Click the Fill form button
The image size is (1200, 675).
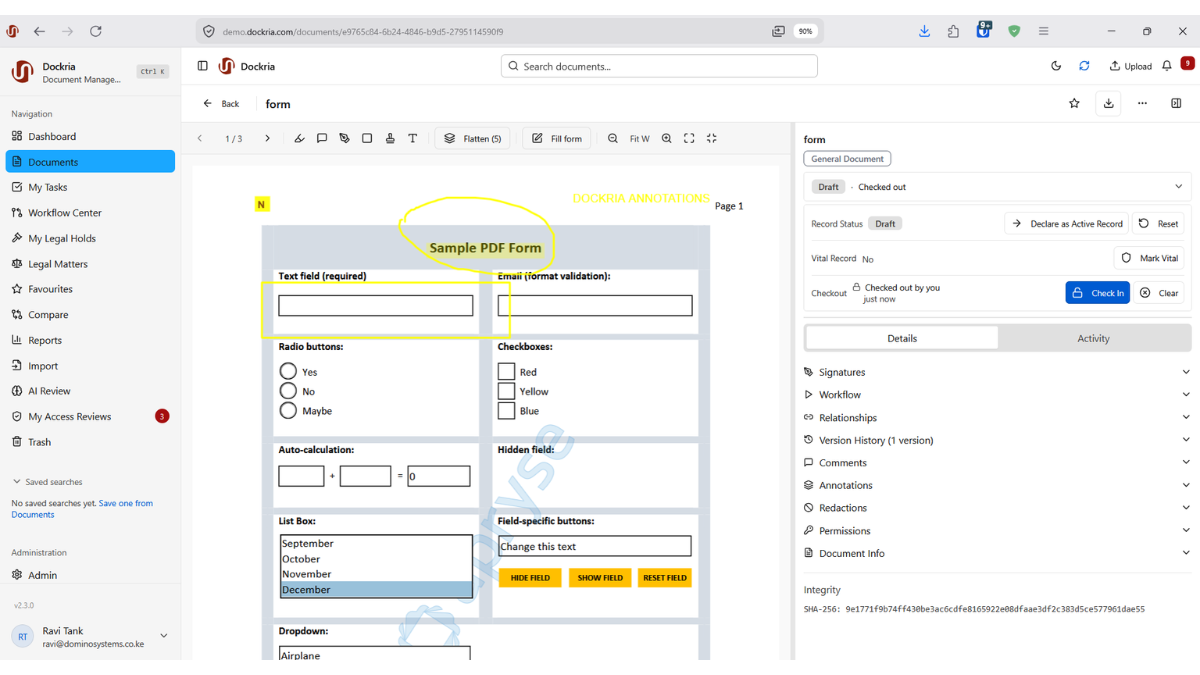point(557,139)
